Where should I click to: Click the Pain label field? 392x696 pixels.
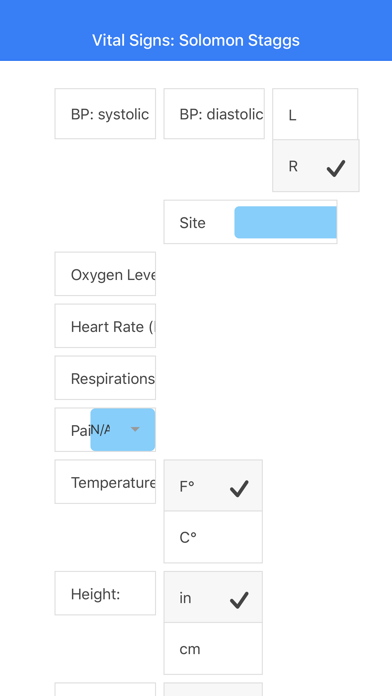(73, 430)
